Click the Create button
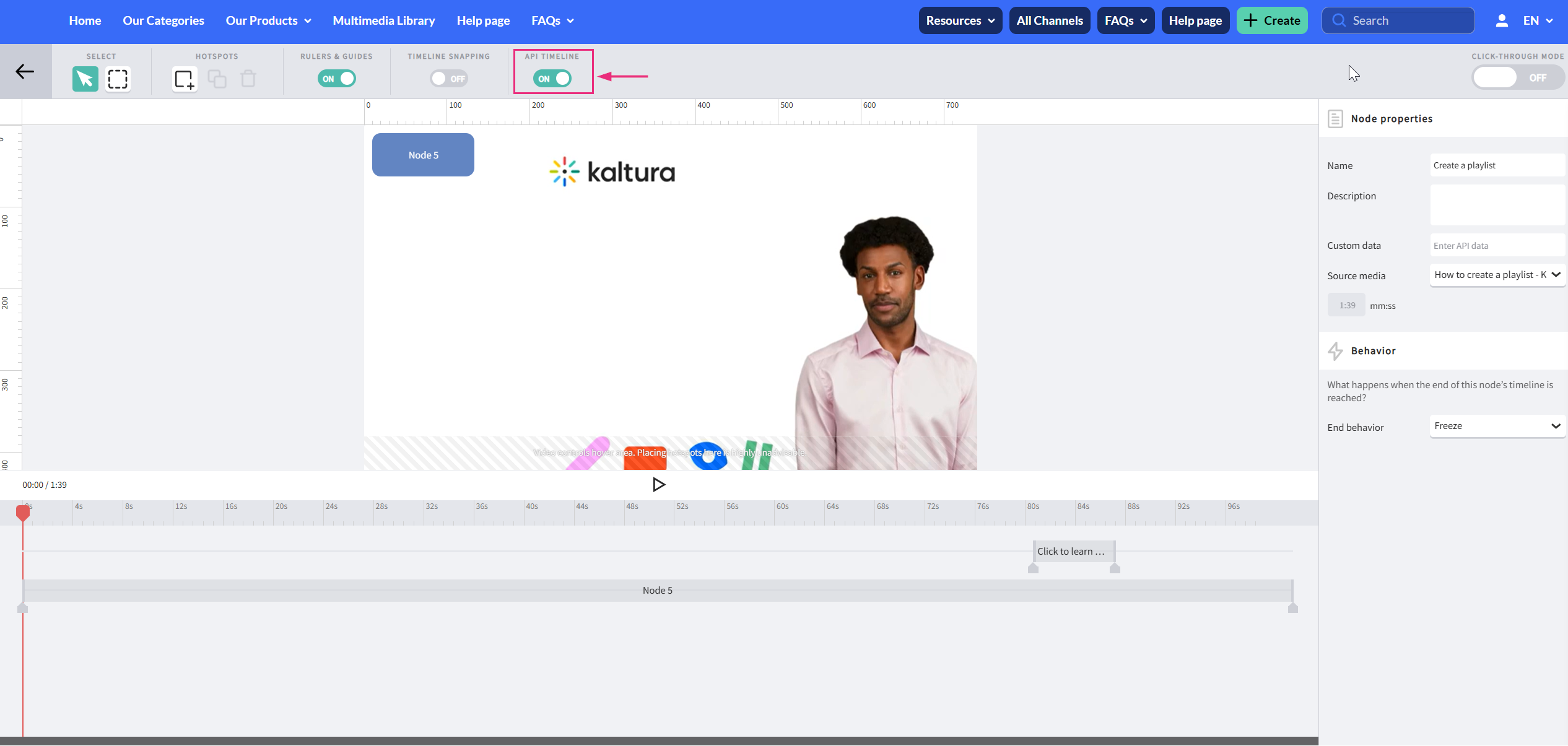The image size is (1568, 746). tap(1272, 20)
